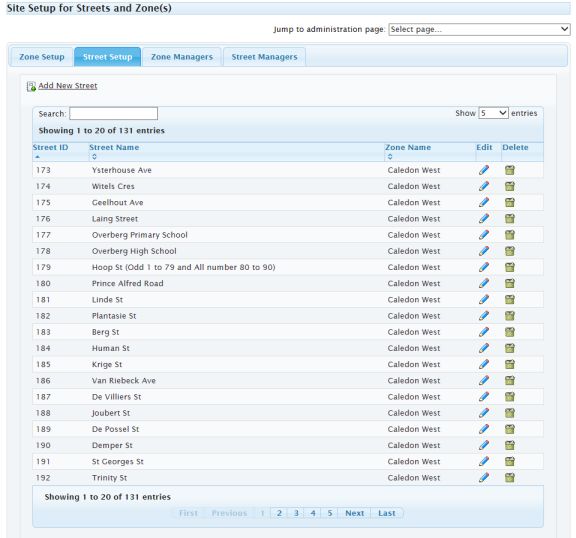
Task: Click the Add New Street link
Action: point(68,86)
